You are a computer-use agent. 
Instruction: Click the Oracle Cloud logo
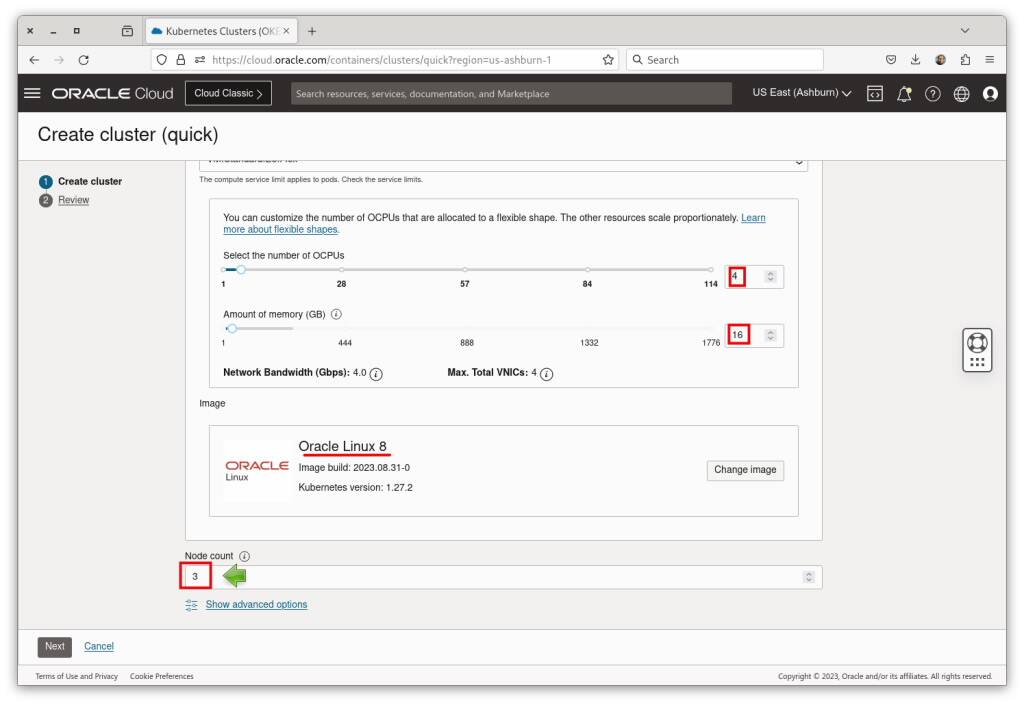click(112, 93)
